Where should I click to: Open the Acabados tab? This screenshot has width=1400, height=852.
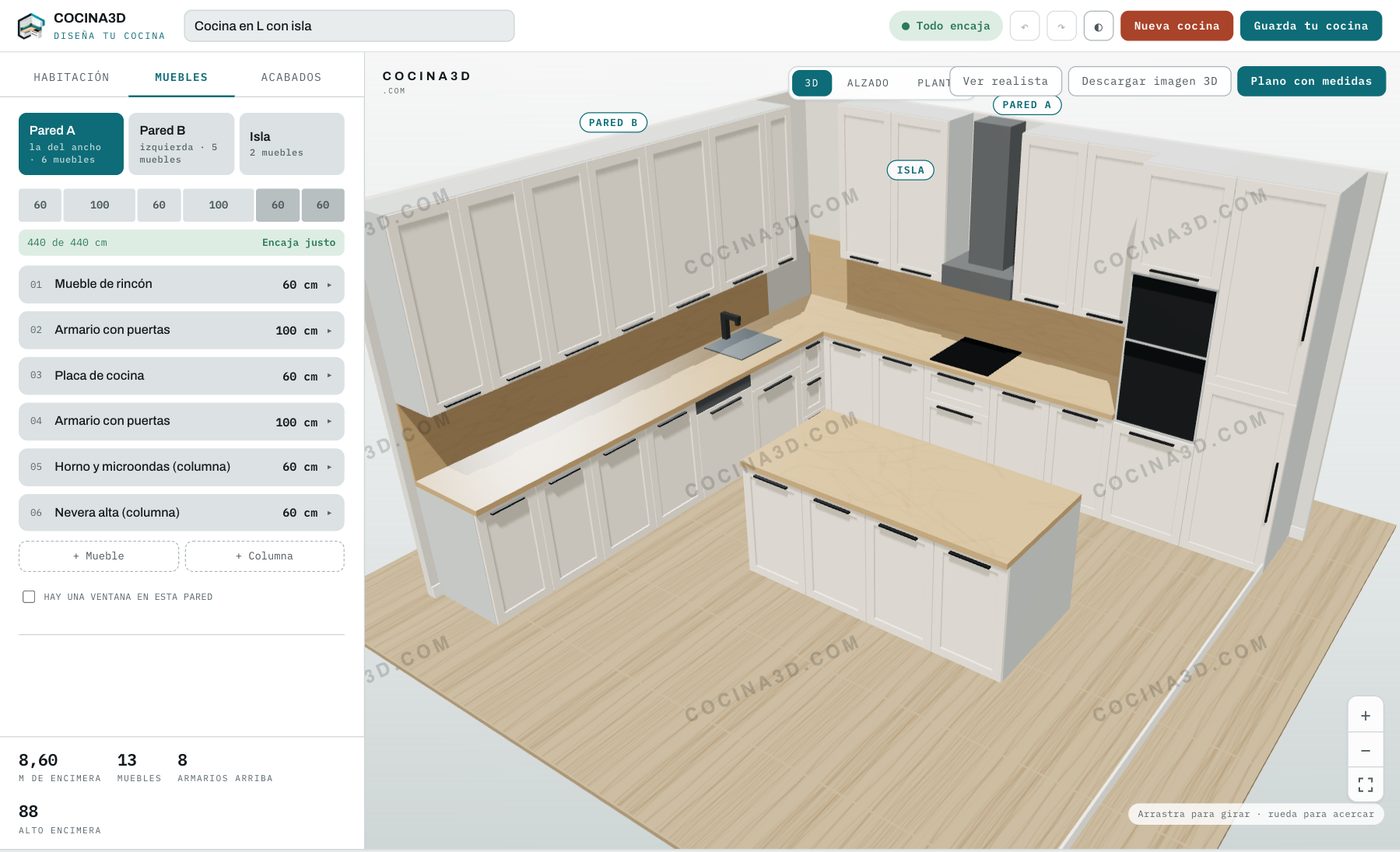click(291, 77)
